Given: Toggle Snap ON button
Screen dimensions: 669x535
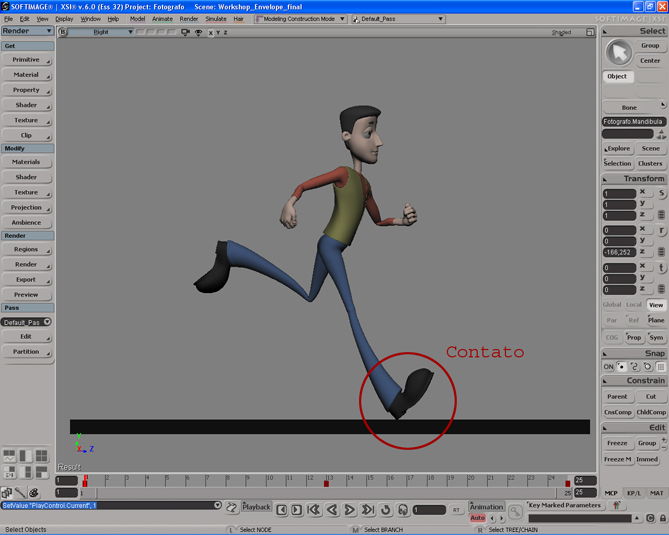Looking at the screenshot, I should (x=608, y=367).
